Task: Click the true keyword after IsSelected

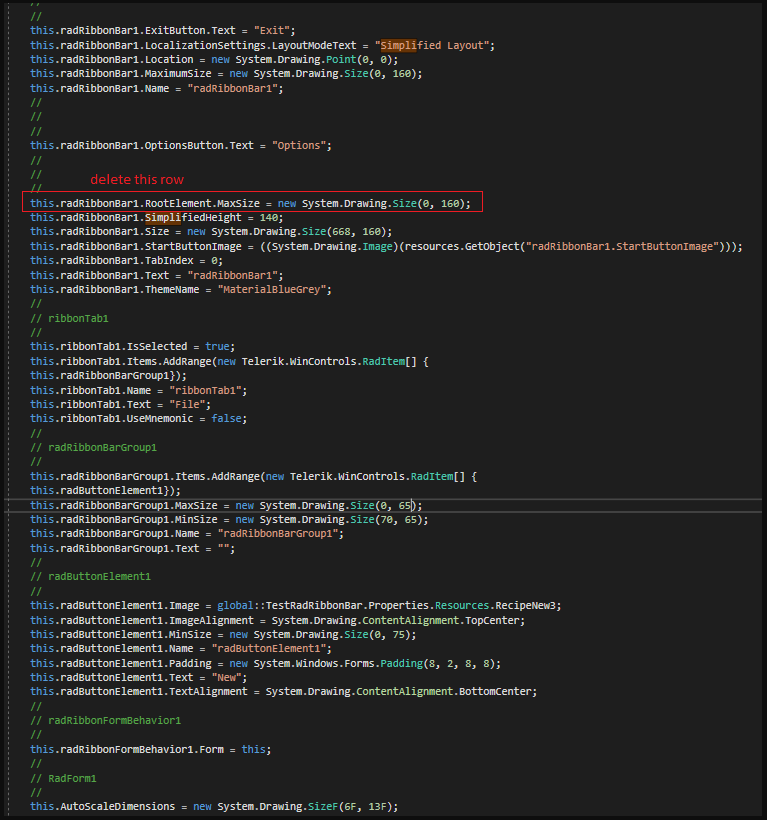Action: (x=217, y=346)
